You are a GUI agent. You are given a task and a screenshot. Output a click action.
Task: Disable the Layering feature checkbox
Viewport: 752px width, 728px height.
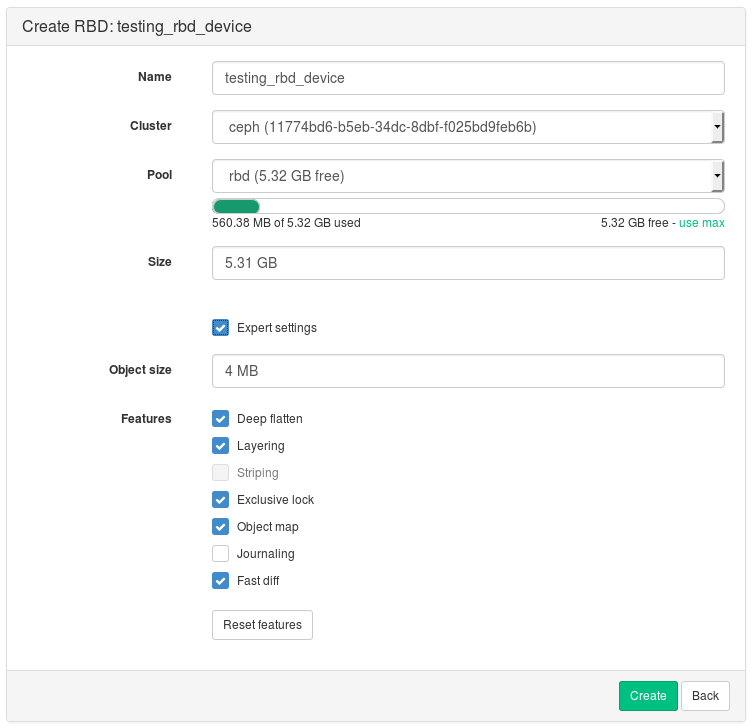[x=221, y=446]
